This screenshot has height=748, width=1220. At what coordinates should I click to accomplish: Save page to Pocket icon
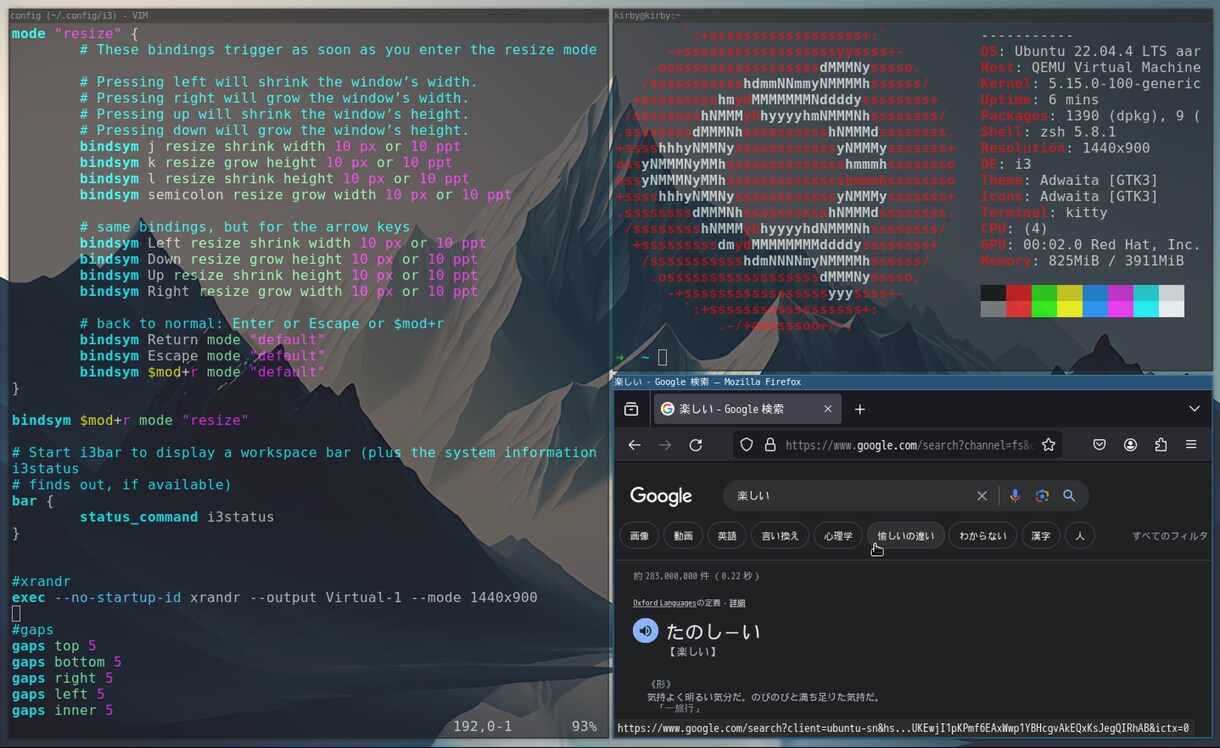(x=1099, y=445)
